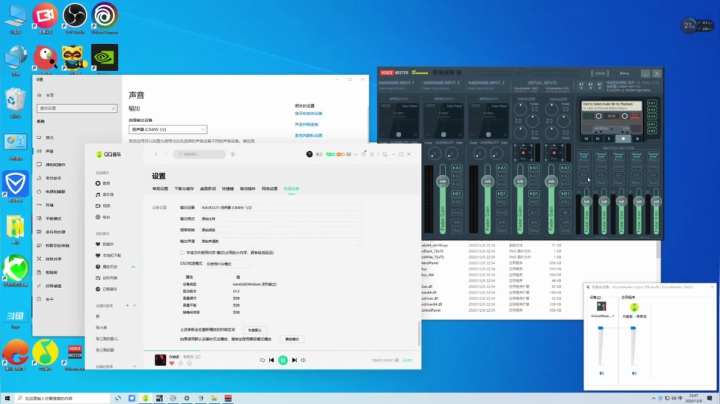Viewport: 720px width, 404px height.
Task: Switch to desktop lyrics settings tab
Action: click(x=208, y=189)
